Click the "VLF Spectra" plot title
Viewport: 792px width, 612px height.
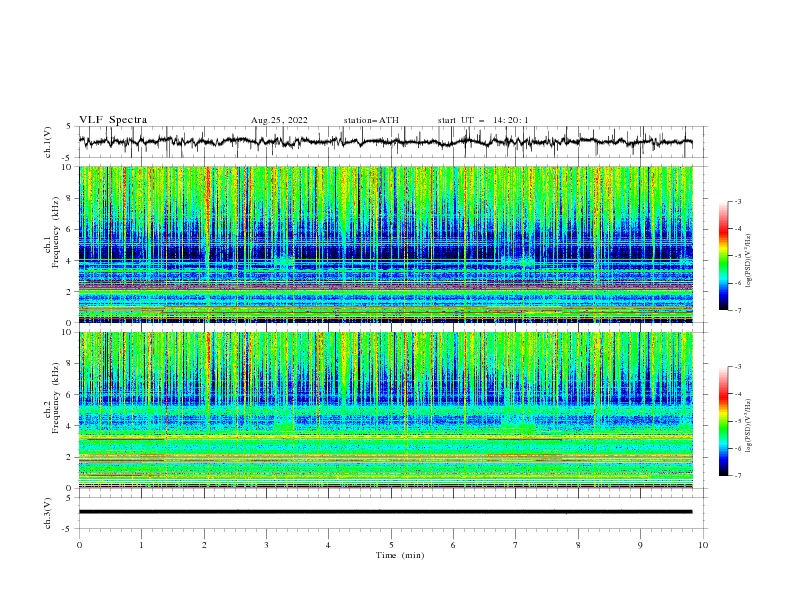pyautogui.click(x=113, y=120)
